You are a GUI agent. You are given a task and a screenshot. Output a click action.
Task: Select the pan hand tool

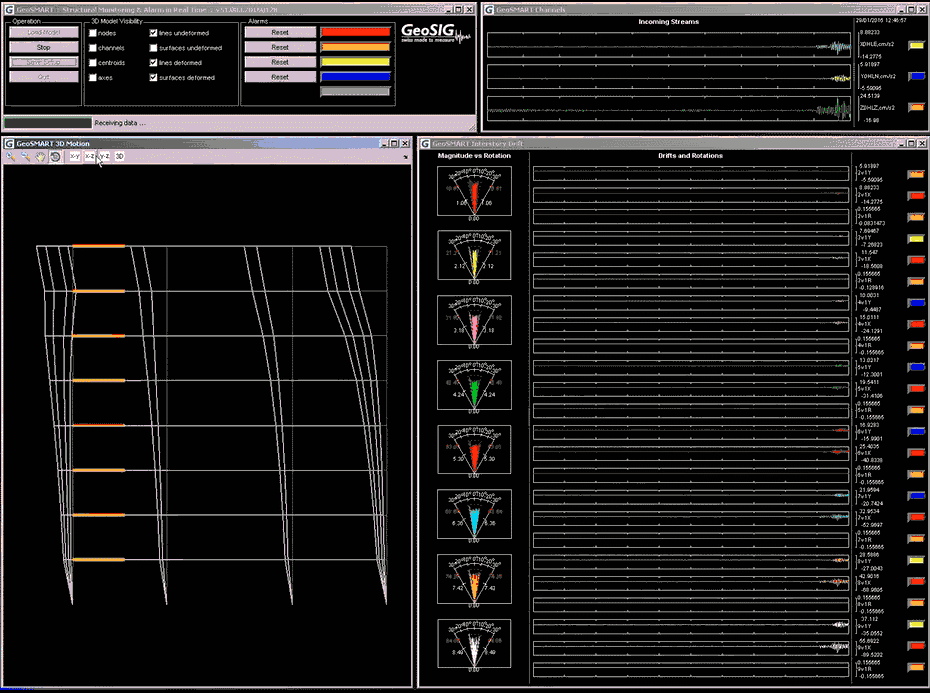click(x=40, y=157)
